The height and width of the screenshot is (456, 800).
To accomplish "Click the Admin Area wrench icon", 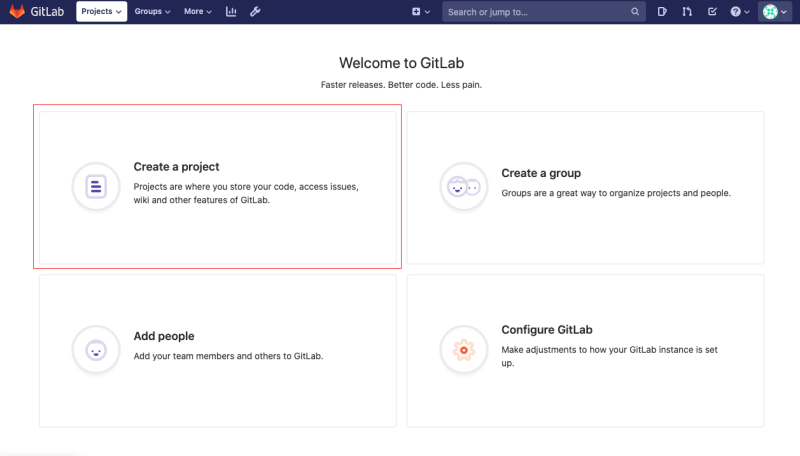I will pos(255,12).
